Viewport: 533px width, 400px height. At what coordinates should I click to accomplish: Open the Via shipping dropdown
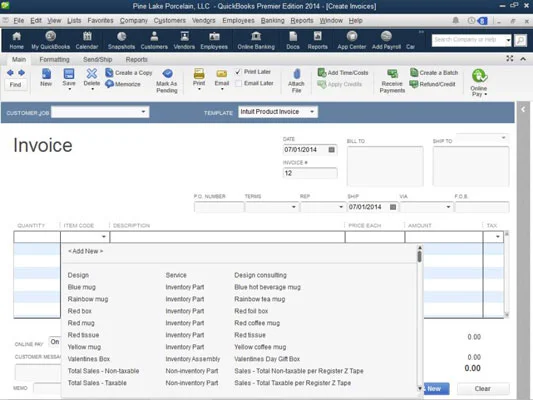tap(448, 207)
